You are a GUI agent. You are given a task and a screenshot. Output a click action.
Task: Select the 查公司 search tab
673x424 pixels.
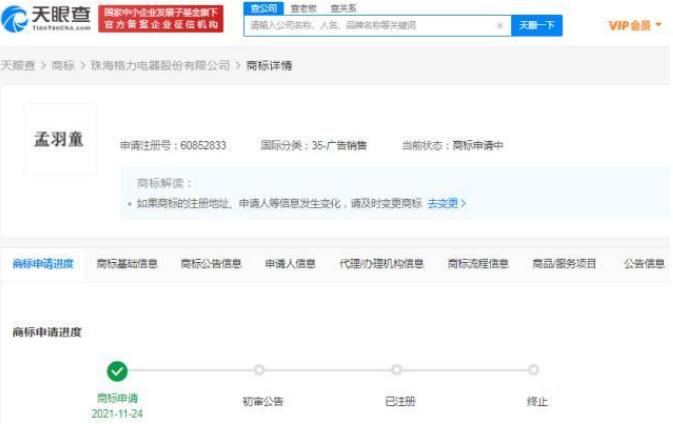click(264, 8)
